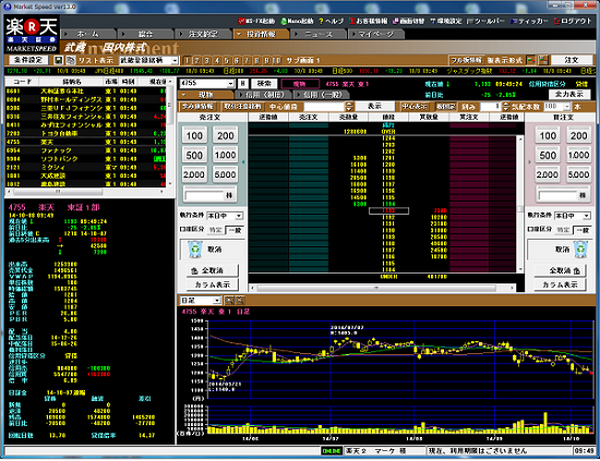Click buy-side カラム表示 button
This screenshot has height=461, width=600.
[x=560, y=284]
